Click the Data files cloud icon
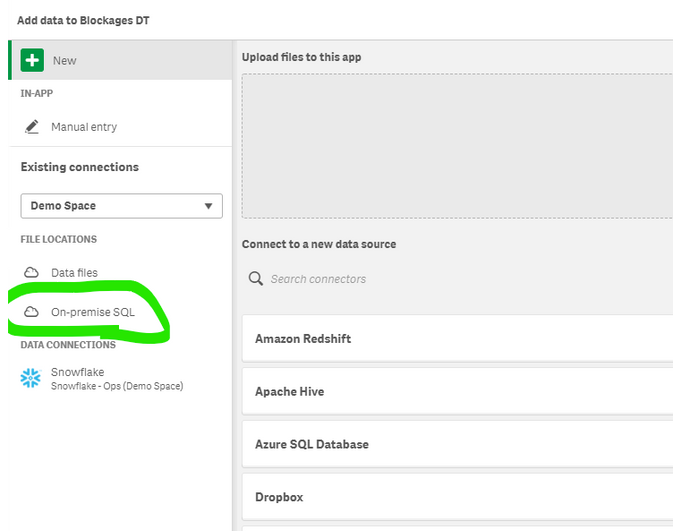 [x=32, y=272]
